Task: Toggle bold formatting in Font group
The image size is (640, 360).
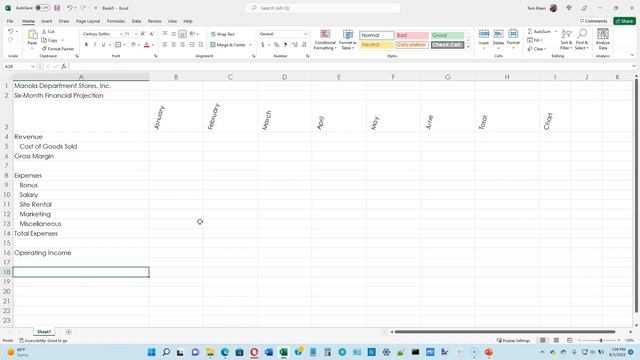Action: (x=86, y=44)
